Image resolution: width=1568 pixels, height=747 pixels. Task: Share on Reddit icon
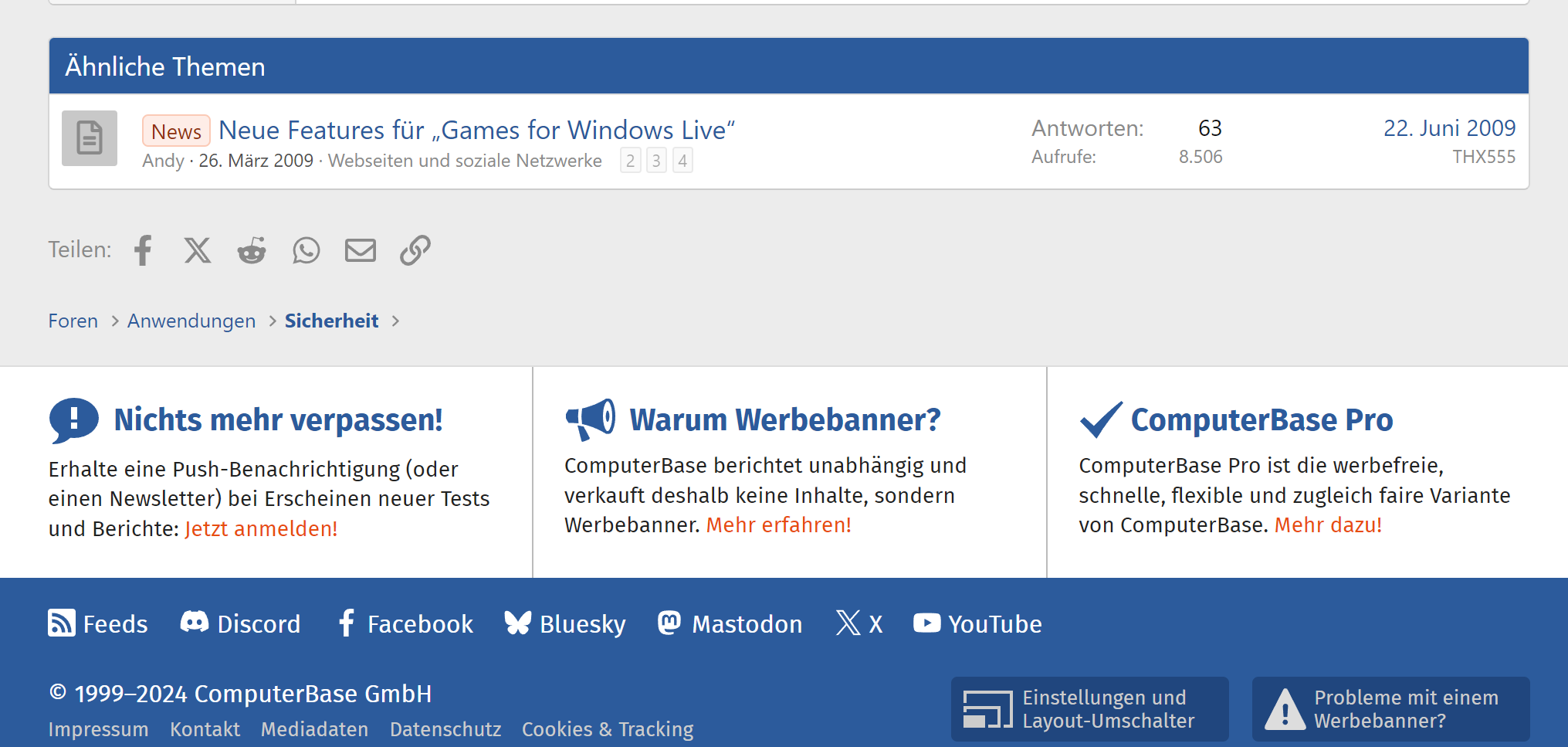click(x=252, y=250)
